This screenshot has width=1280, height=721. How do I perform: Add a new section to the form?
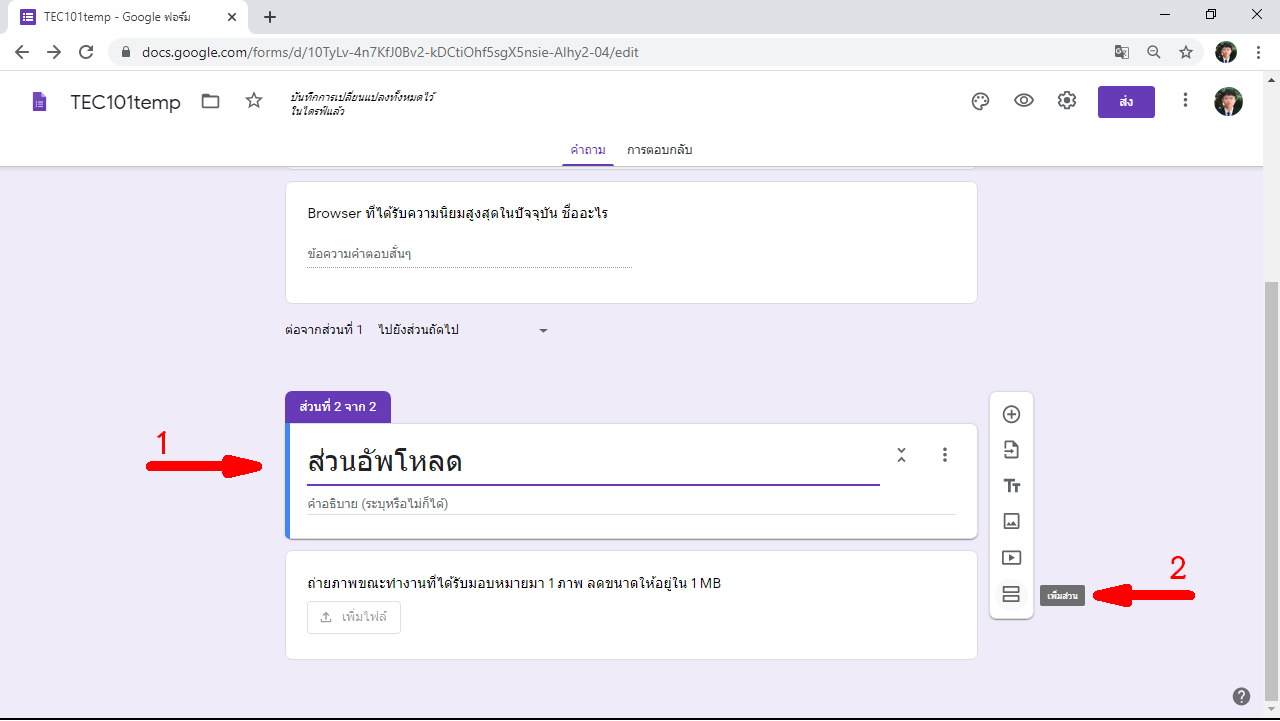[x=1011, y=595]
